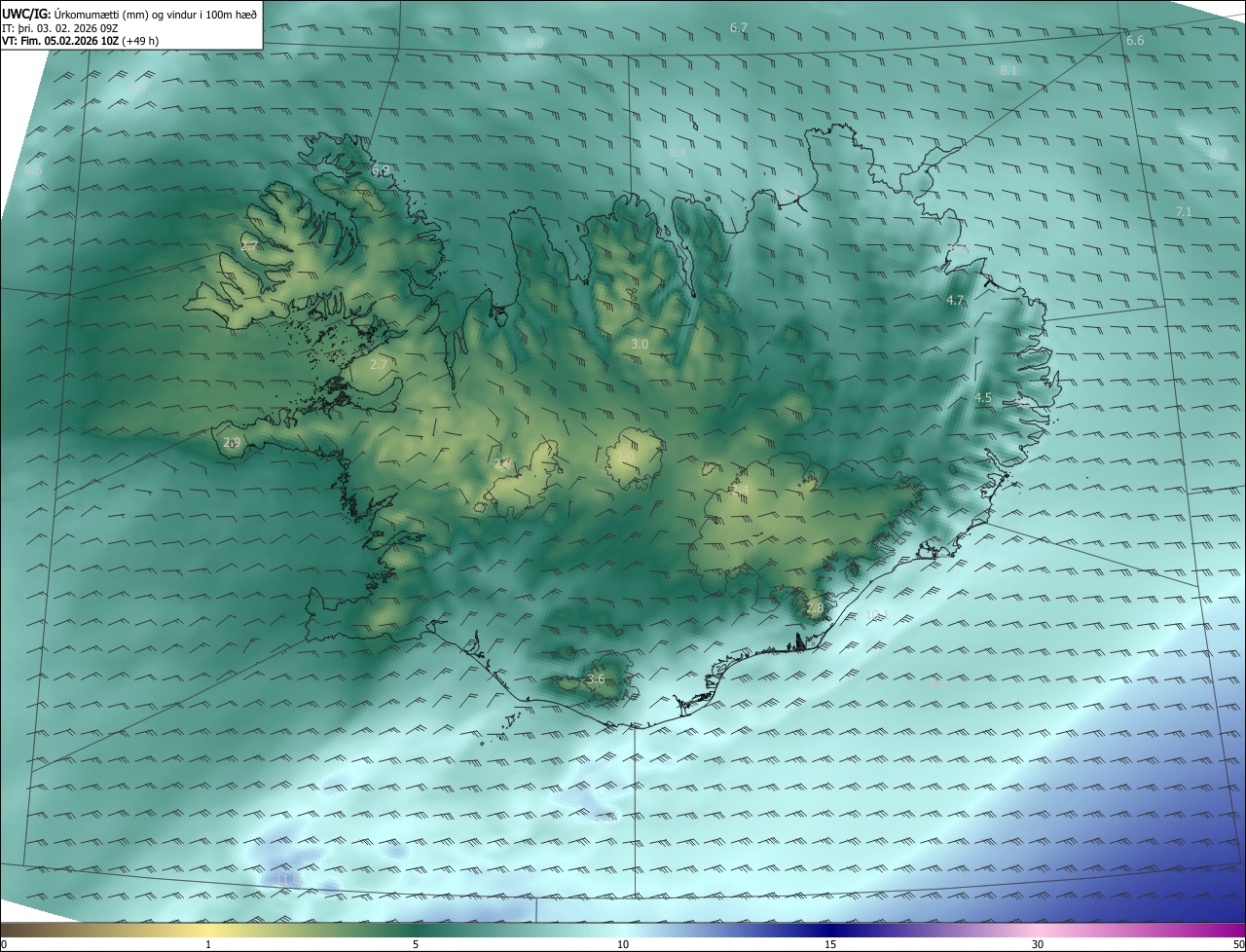Click the 4.5 value label on the map
The height and width of the screenshot is (952, 1246).
coord(983,397)
